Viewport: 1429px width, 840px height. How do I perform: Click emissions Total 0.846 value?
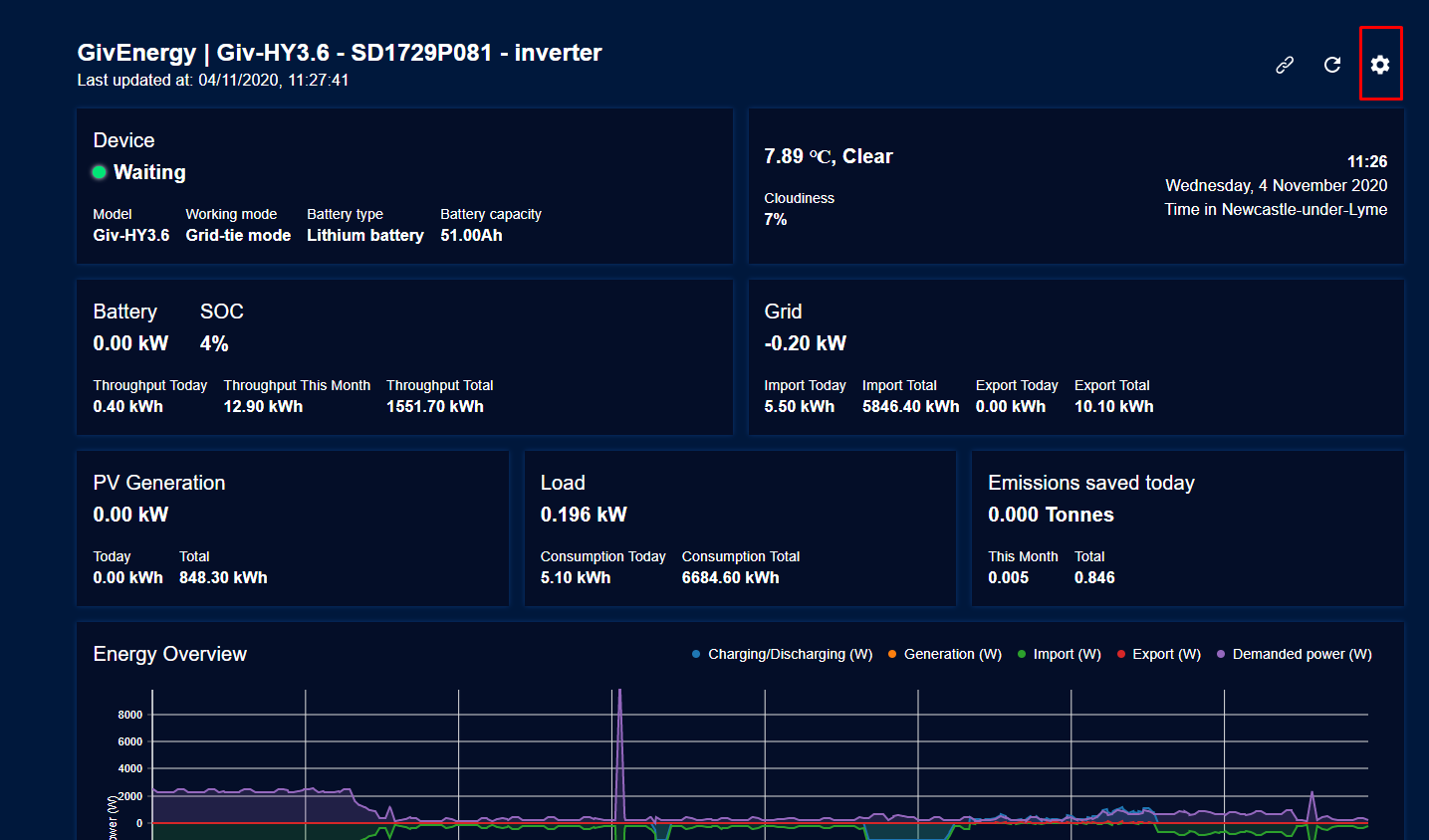coord(1094,578)
